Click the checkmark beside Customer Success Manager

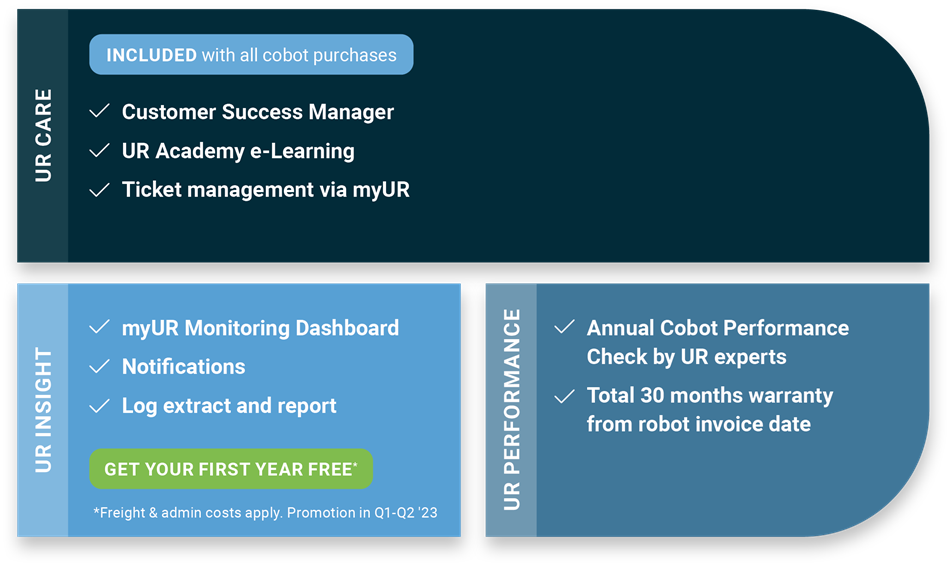(x=99, y=111)
